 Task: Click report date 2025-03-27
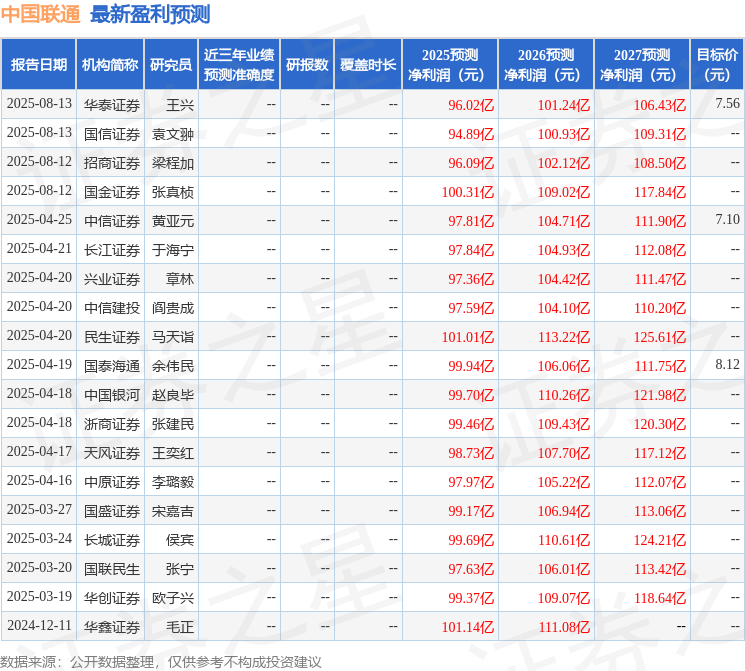tap(39, 509)
